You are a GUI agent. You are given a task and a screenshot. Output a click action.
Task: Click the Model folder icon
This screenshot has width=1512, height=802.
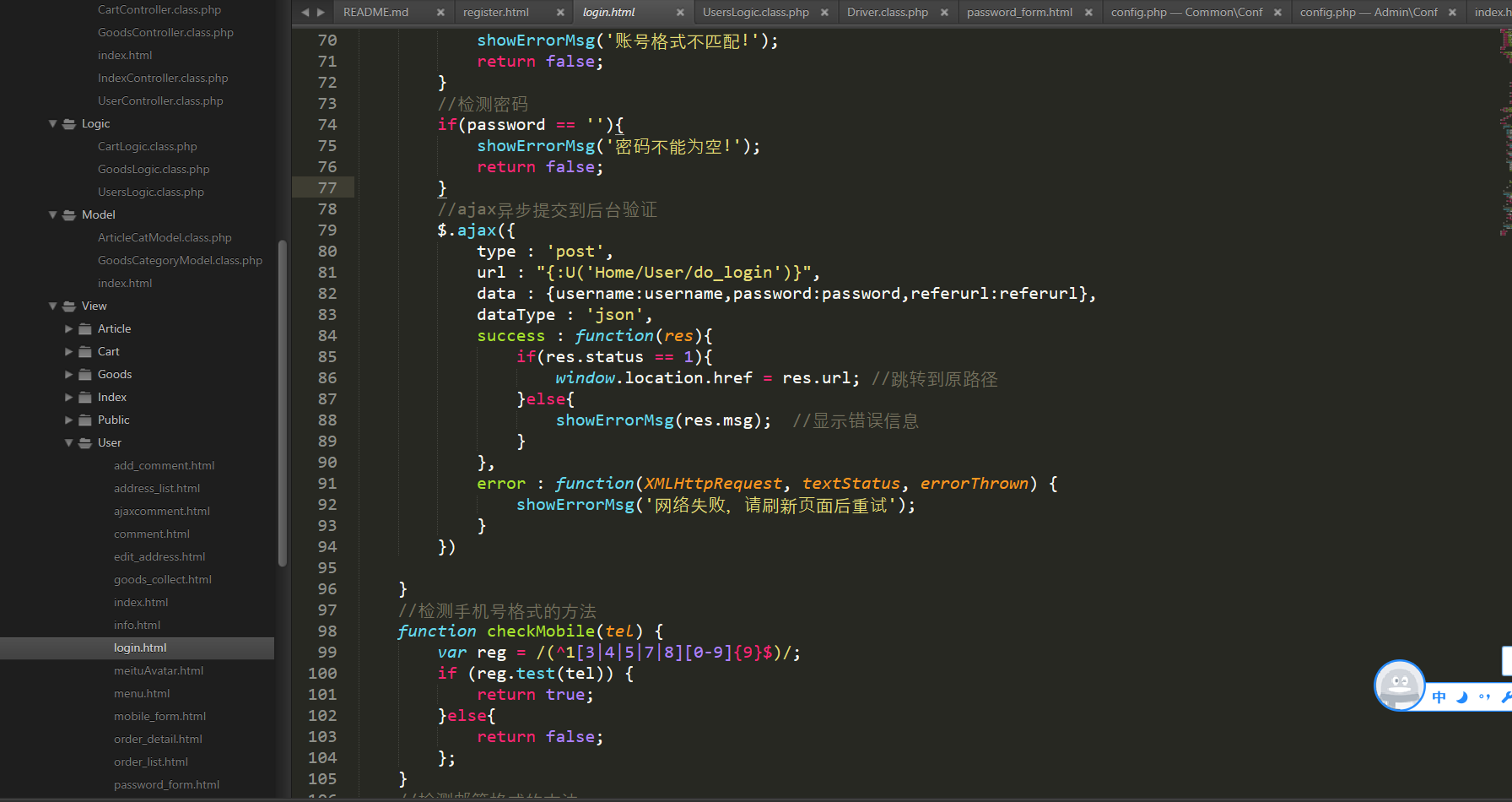(69, 214)
